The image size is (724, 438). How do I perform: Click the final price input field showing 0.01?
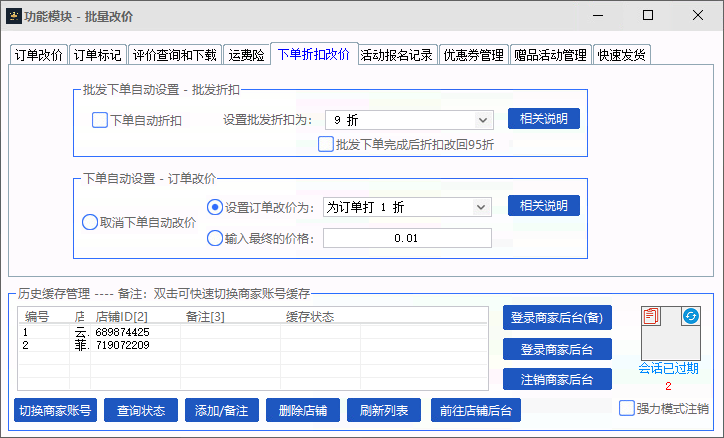[407, 238]
